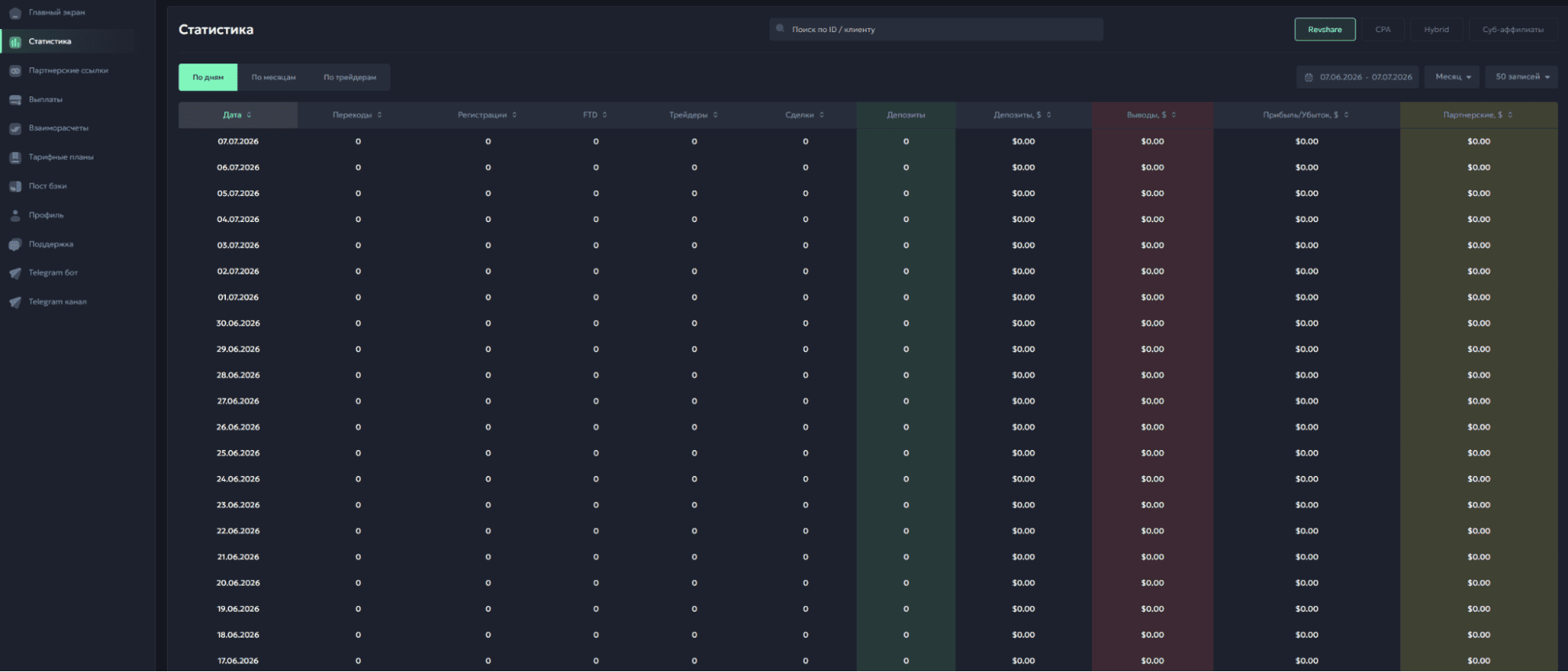This screenshot has width=1568, height=672.
Task: Click the Партнерские ссылки link icon
Action: 15,71
